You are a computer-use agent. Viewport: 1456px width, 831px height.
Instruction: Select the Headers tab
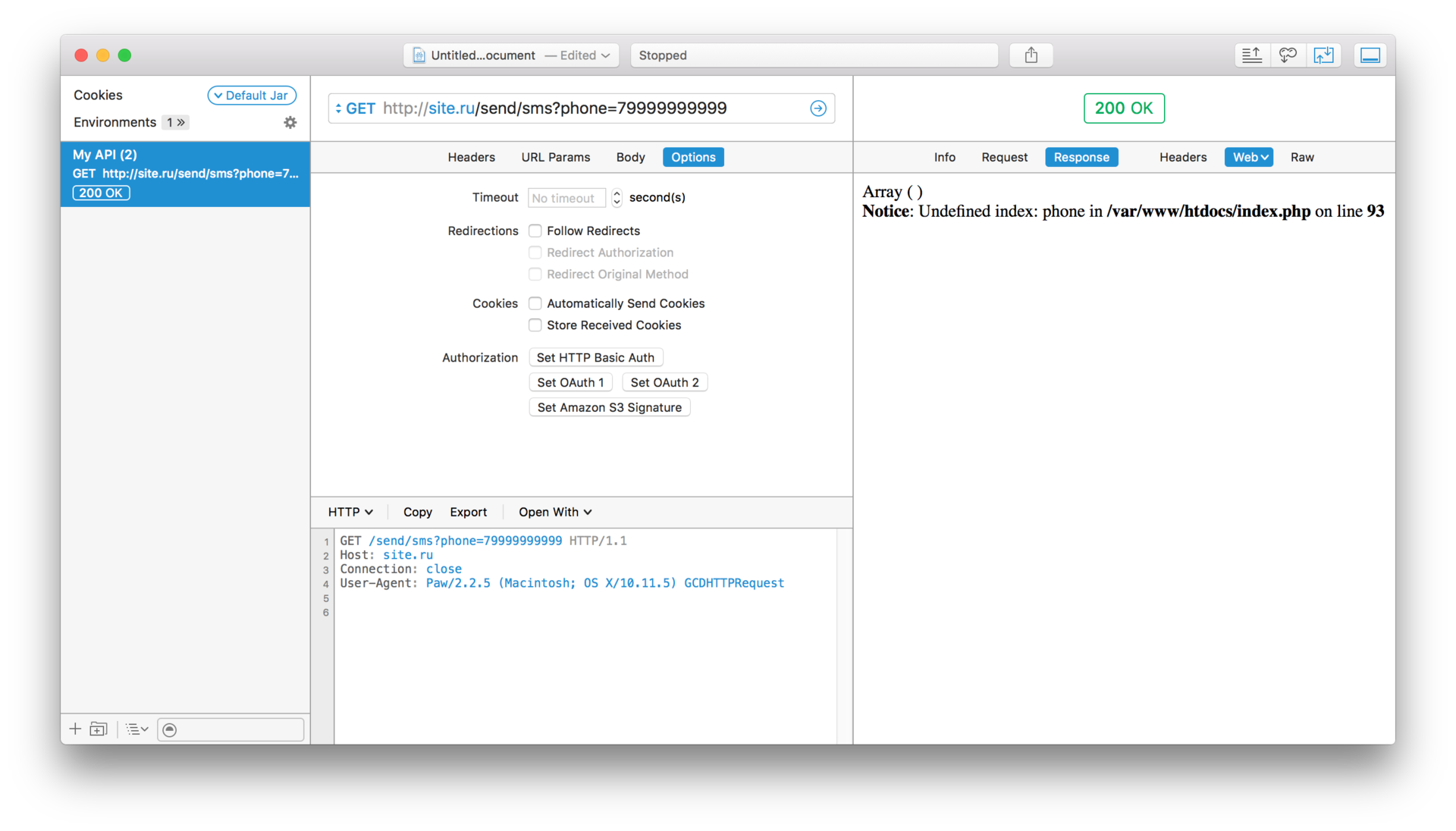tap(471, 157)
